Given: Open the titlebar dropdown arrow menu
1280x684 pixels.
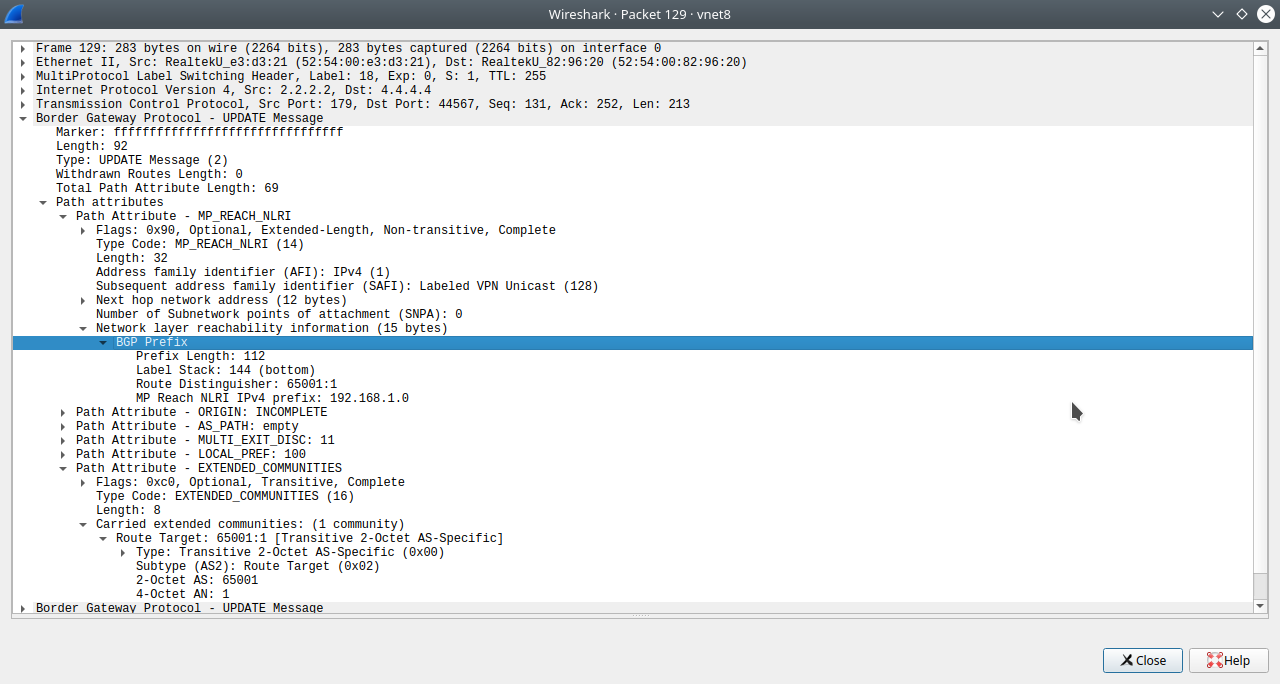Looking at the screenshot, I should click(x=1218, y=14).
